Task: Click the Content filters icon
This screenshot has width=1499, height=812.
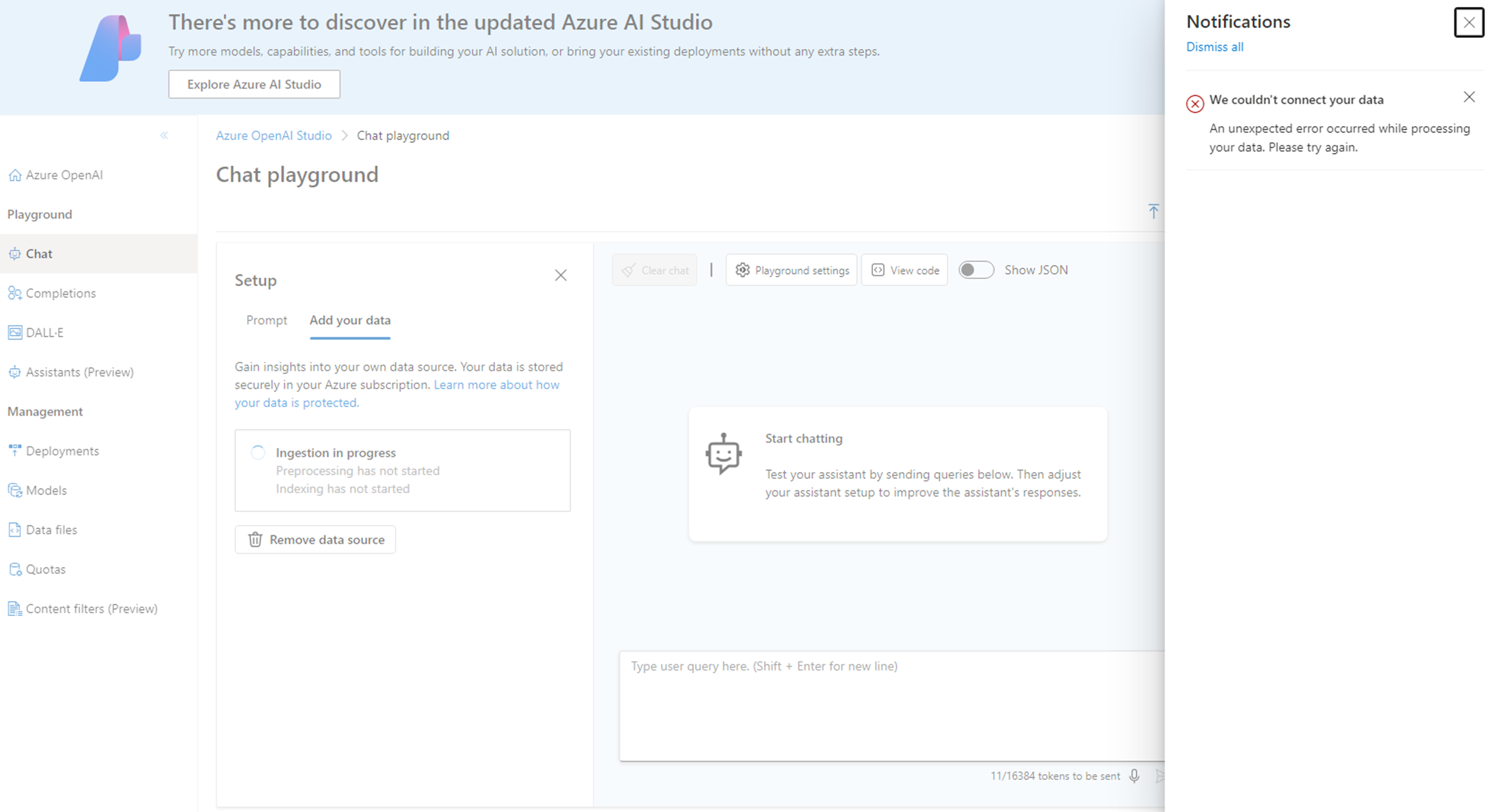Action: coord(15,609)
